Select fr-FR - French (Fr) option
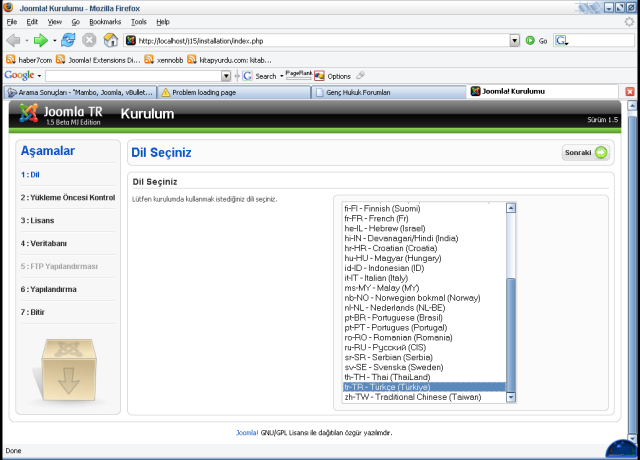The image size is (640, 460). click(424, 218)
